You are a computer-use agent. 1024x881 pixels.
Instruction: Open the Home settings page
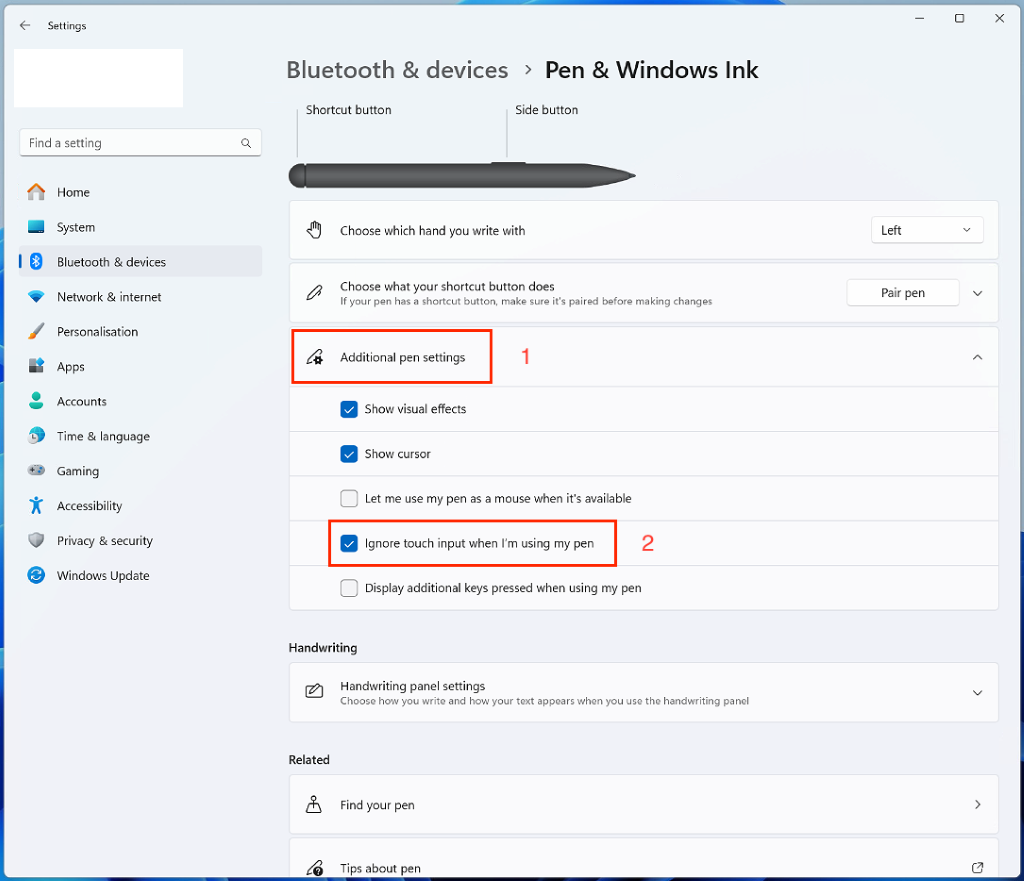click(x=140, y=192)
